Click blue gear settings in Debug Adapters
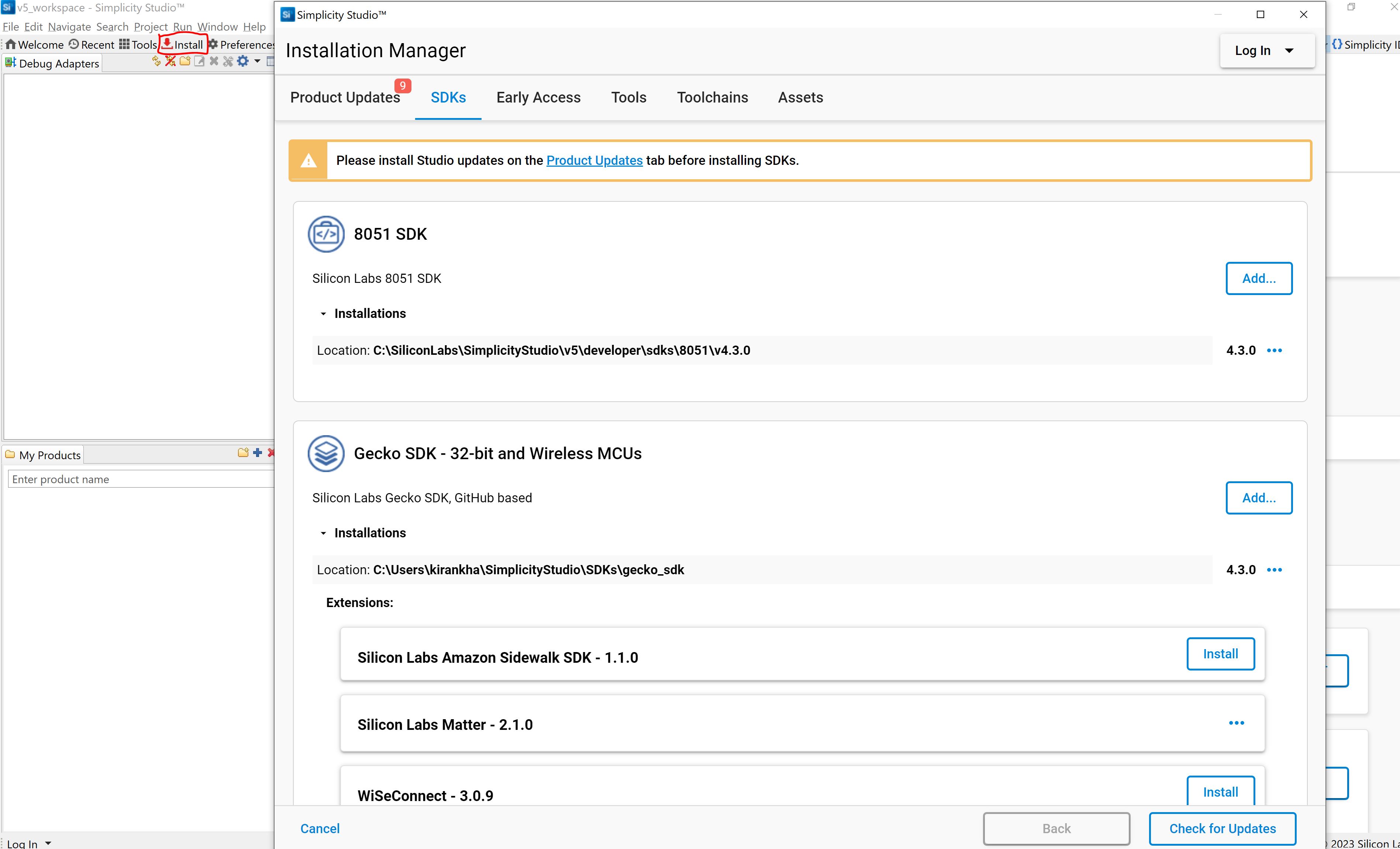The width and height of the screenshot is (1400, 849). pos(242,61)
